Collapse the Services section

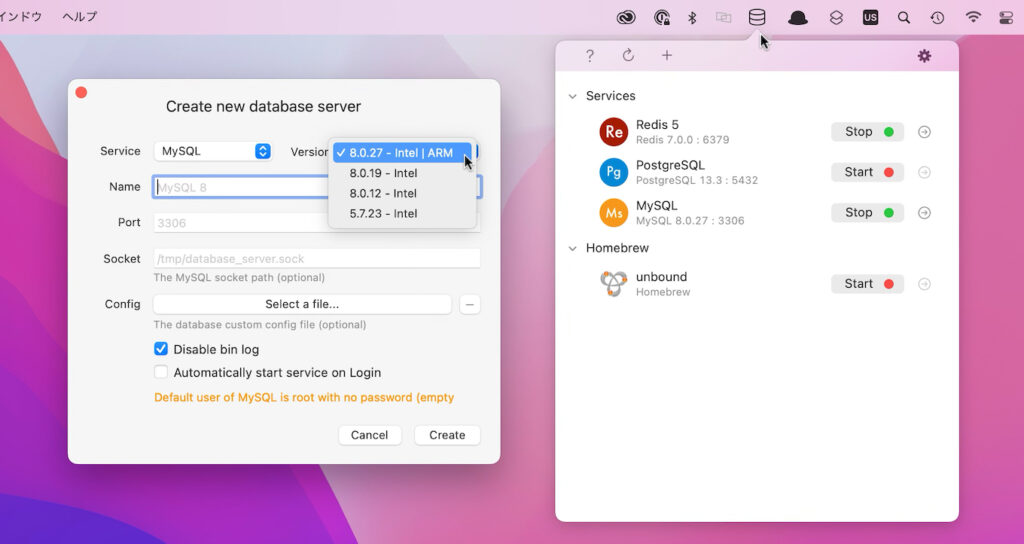click(x=573, y=96)
